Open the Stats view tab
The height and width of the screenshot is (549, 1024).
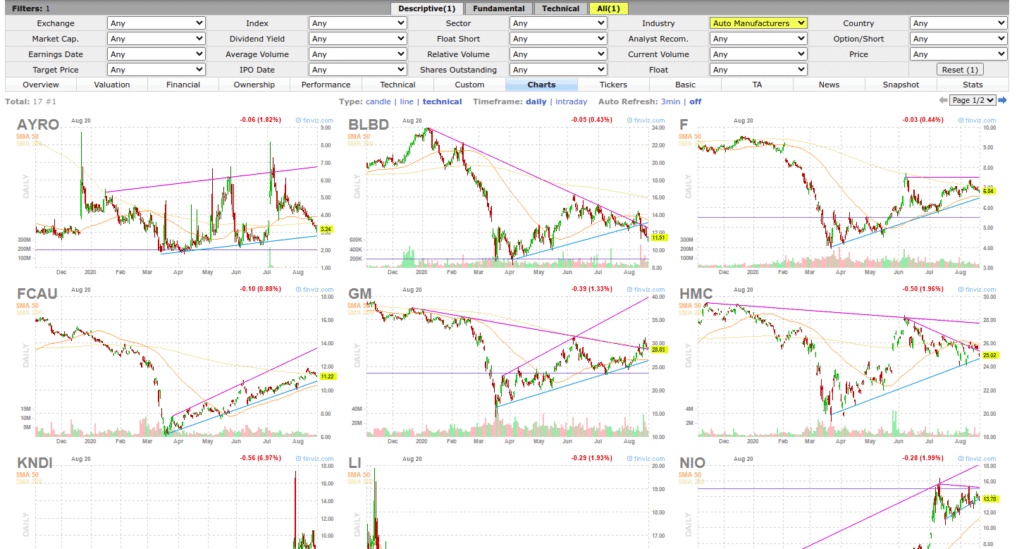pyautogui.click(x=972, y=85)
